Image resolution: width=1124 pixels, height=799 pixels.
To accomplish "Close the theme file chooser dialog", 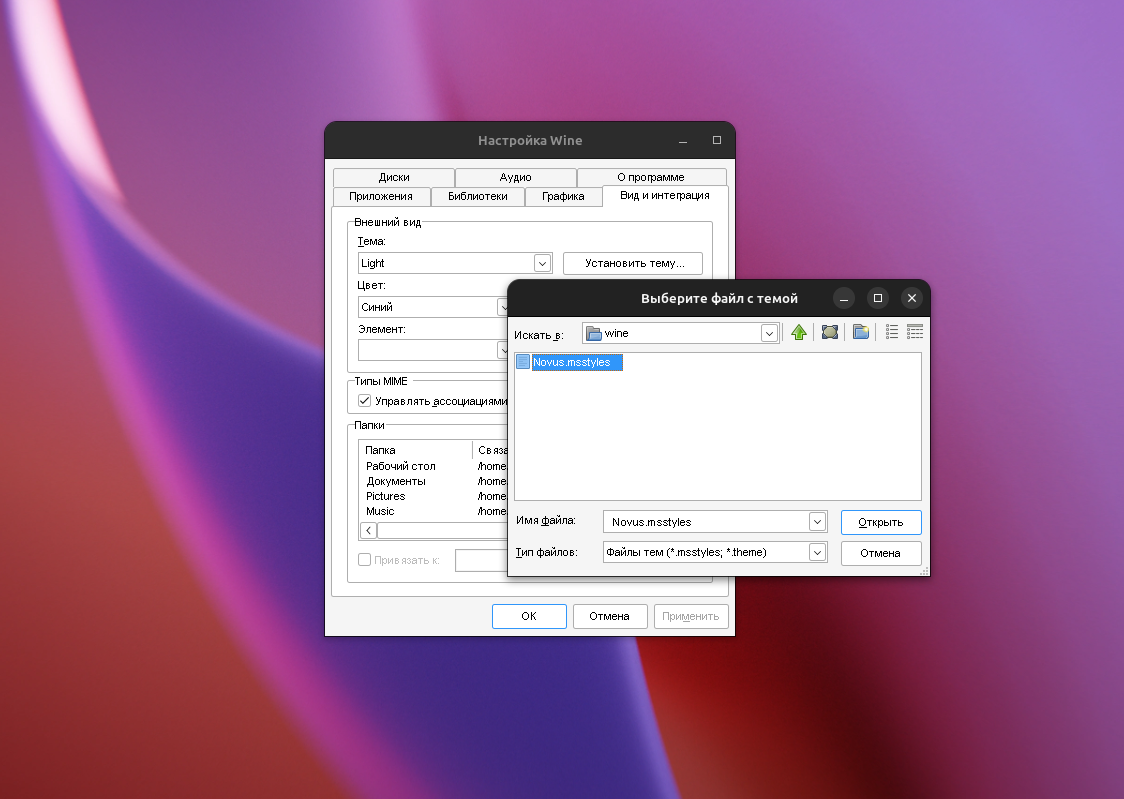I will 911,298.
